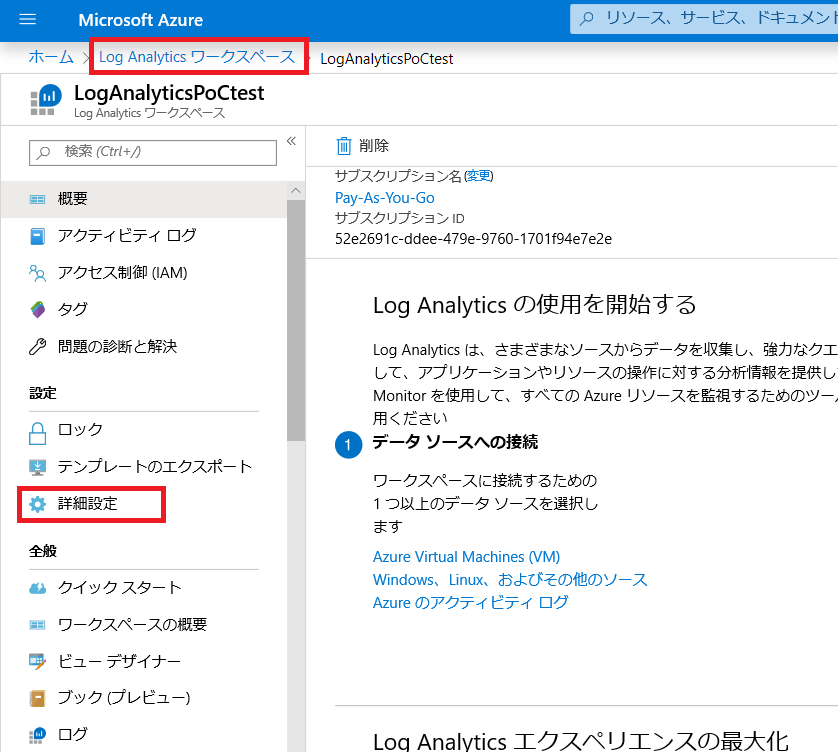Viewport: 838px width, 752px height.
Task: Open アクセス制御 (IAM) menu item
Action: (144, 273)
